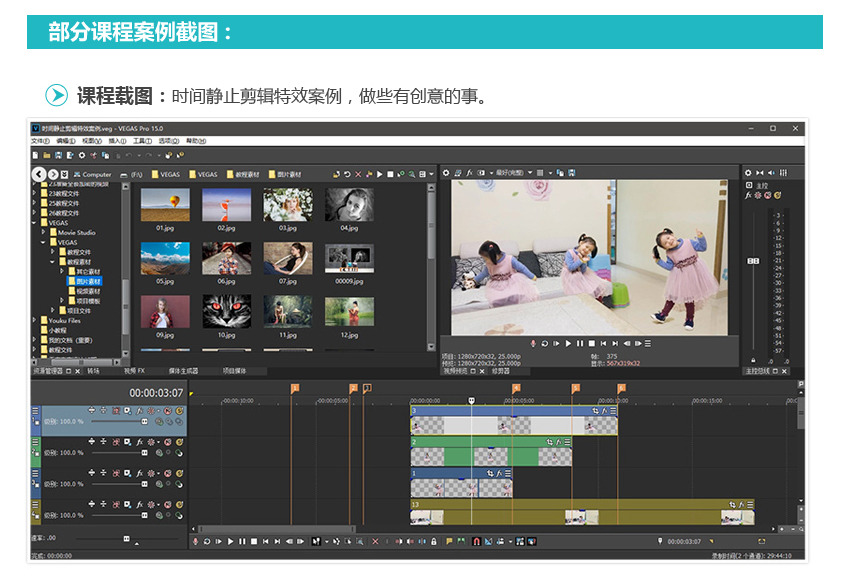
Task: Click the timecode display 00:00:03:07
Action: pos(156,393)
